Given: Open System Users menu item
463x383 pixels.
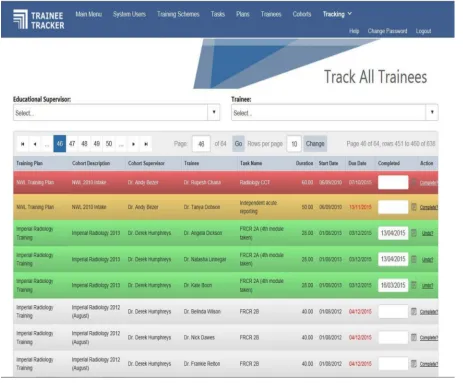Looking at the screenshot, I should [129, 14].
